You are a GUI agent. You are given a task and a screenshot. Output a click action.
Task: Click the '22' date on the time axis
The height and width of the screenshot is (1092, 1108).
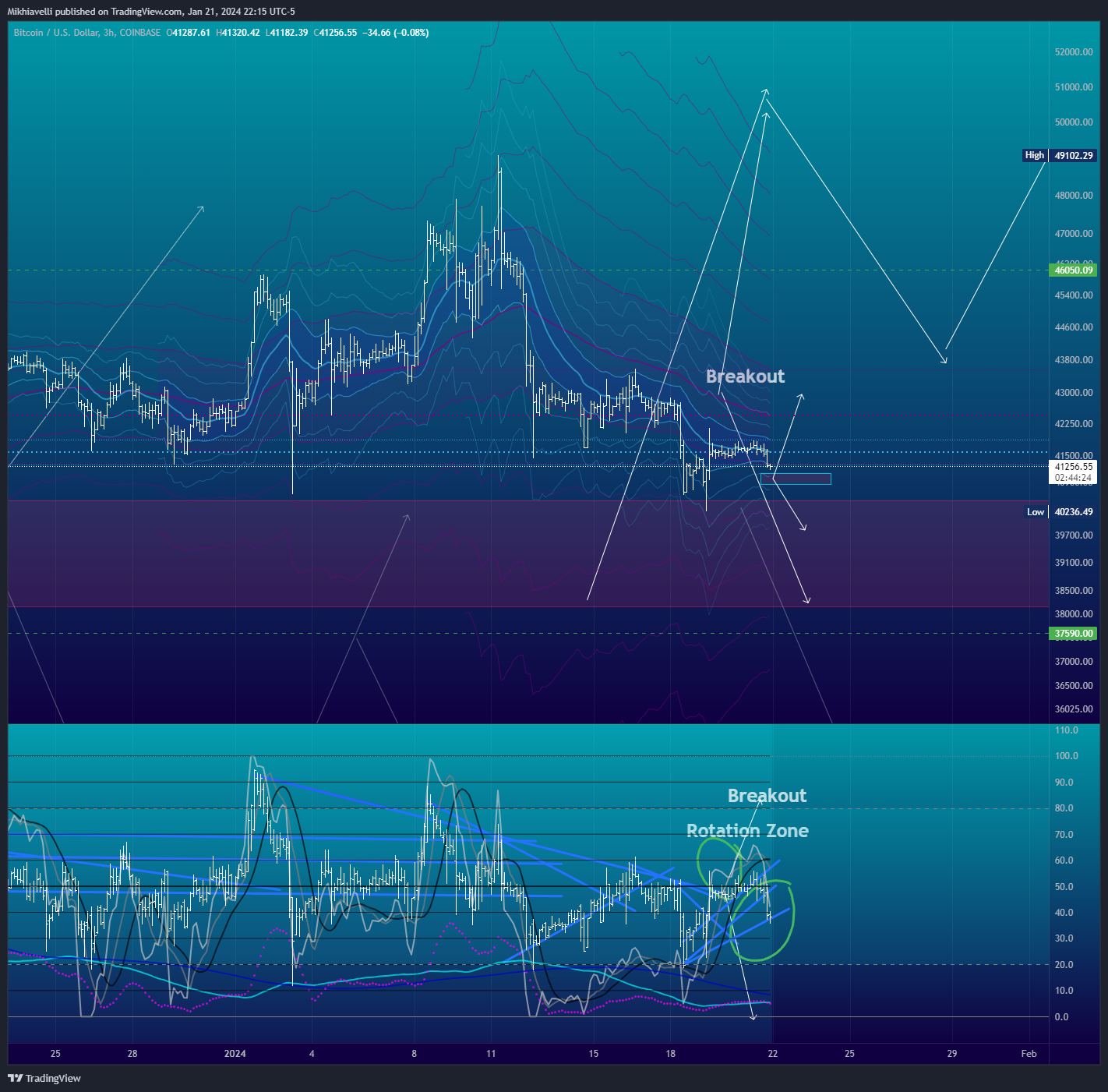click(772, 1054)
